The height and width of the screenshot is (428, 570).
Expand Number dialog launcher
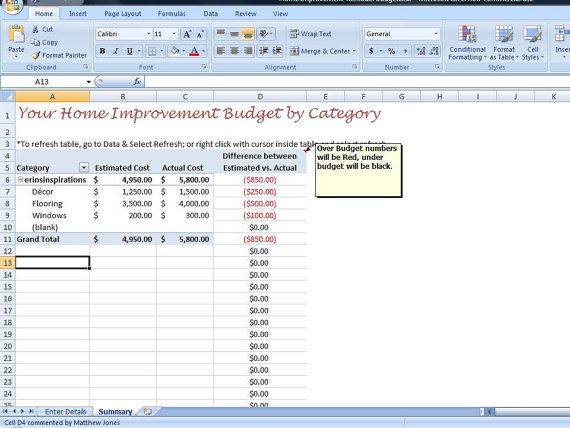[x=437, y=67]
